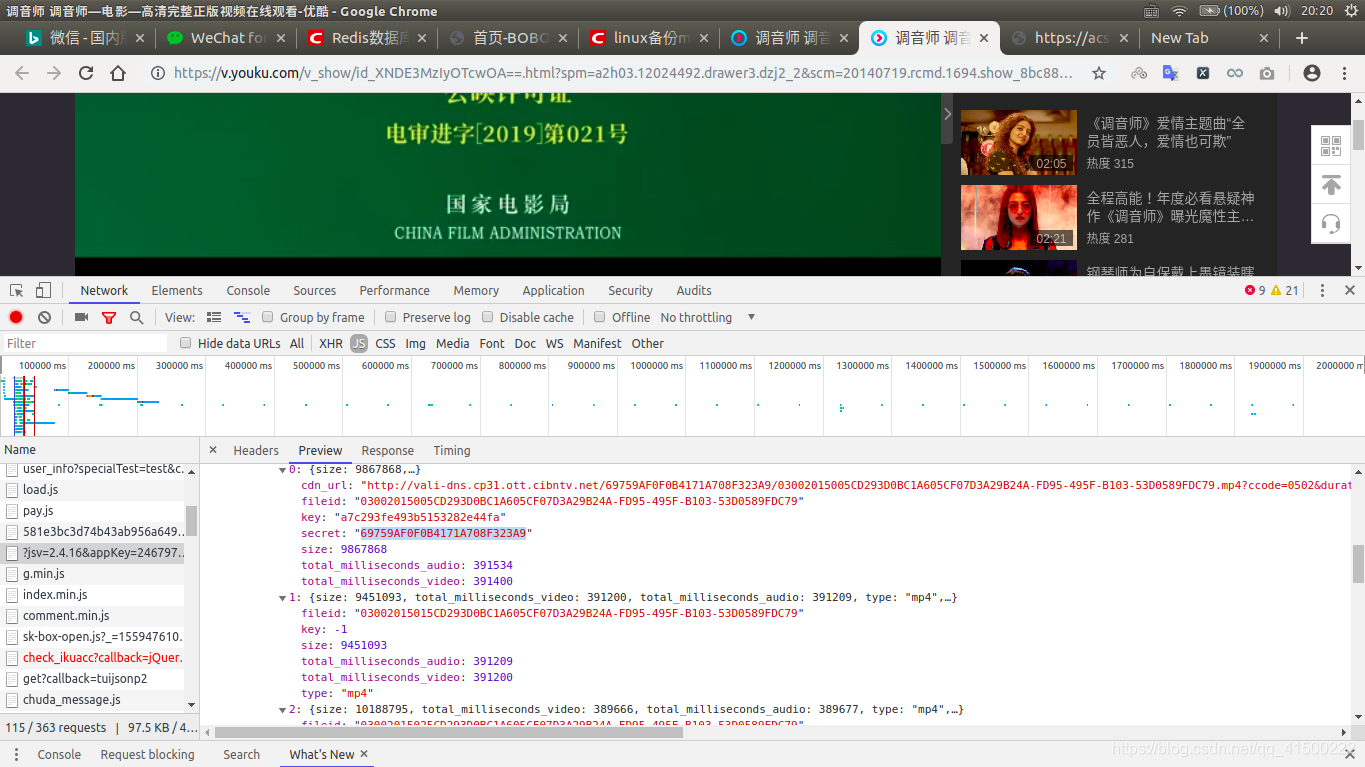
Task: Click the error count badge showing 9
Action: point(1255,290)
